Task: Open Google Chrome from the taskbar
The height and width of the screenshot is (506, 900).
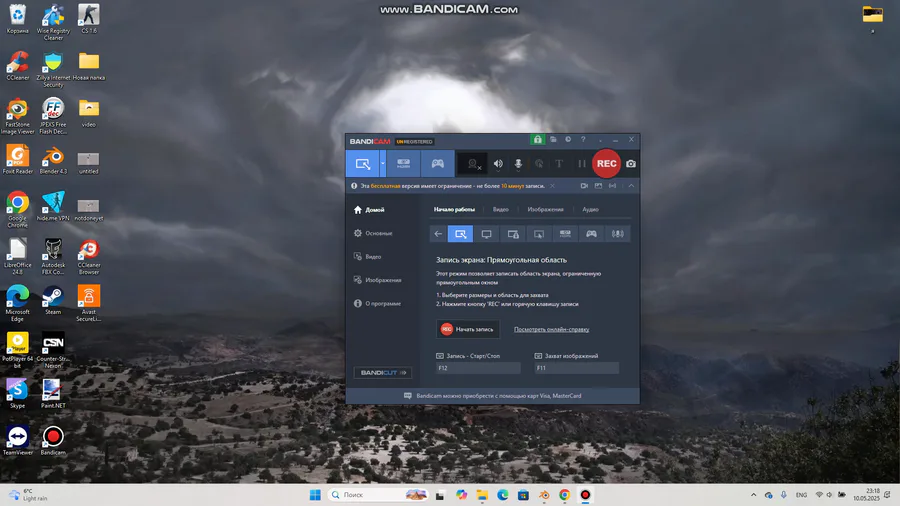Action: tap(564, 495)
